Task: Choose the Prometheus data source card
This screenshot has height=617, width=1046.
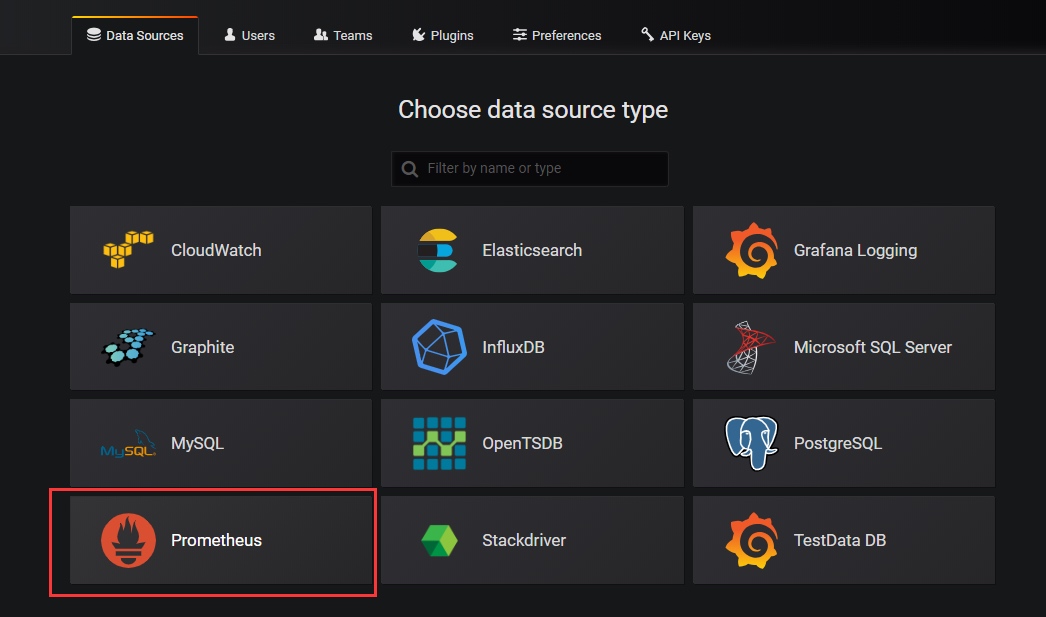Action: 220,540
